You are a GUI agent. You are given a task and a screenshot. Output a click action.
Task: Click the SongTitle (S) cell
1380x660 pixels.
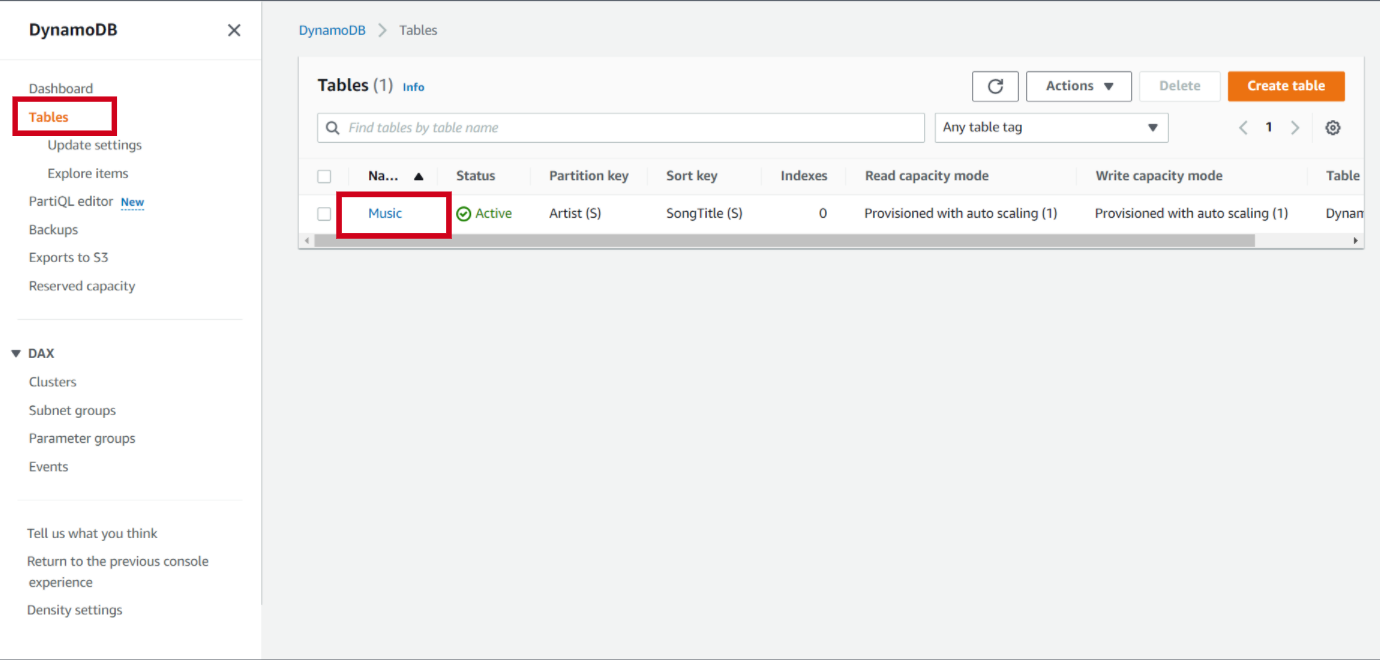pyautogui.click(x=704, y=214)
